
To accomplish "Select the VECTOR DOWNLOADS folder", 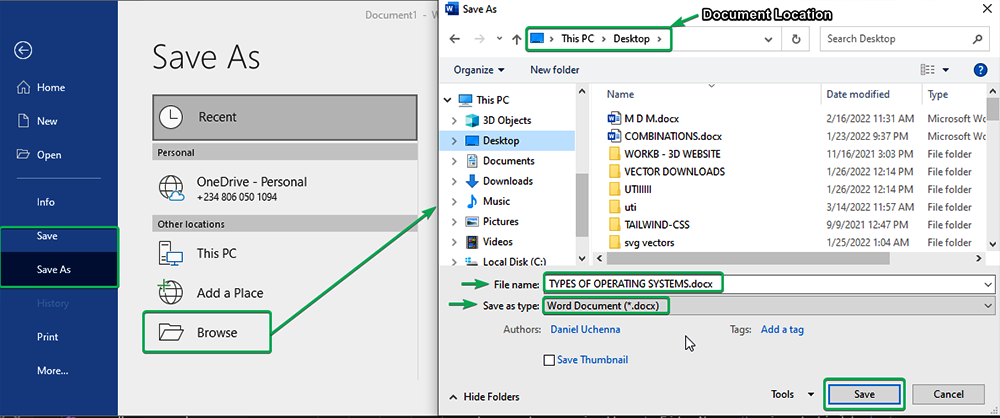I will 675,172.
